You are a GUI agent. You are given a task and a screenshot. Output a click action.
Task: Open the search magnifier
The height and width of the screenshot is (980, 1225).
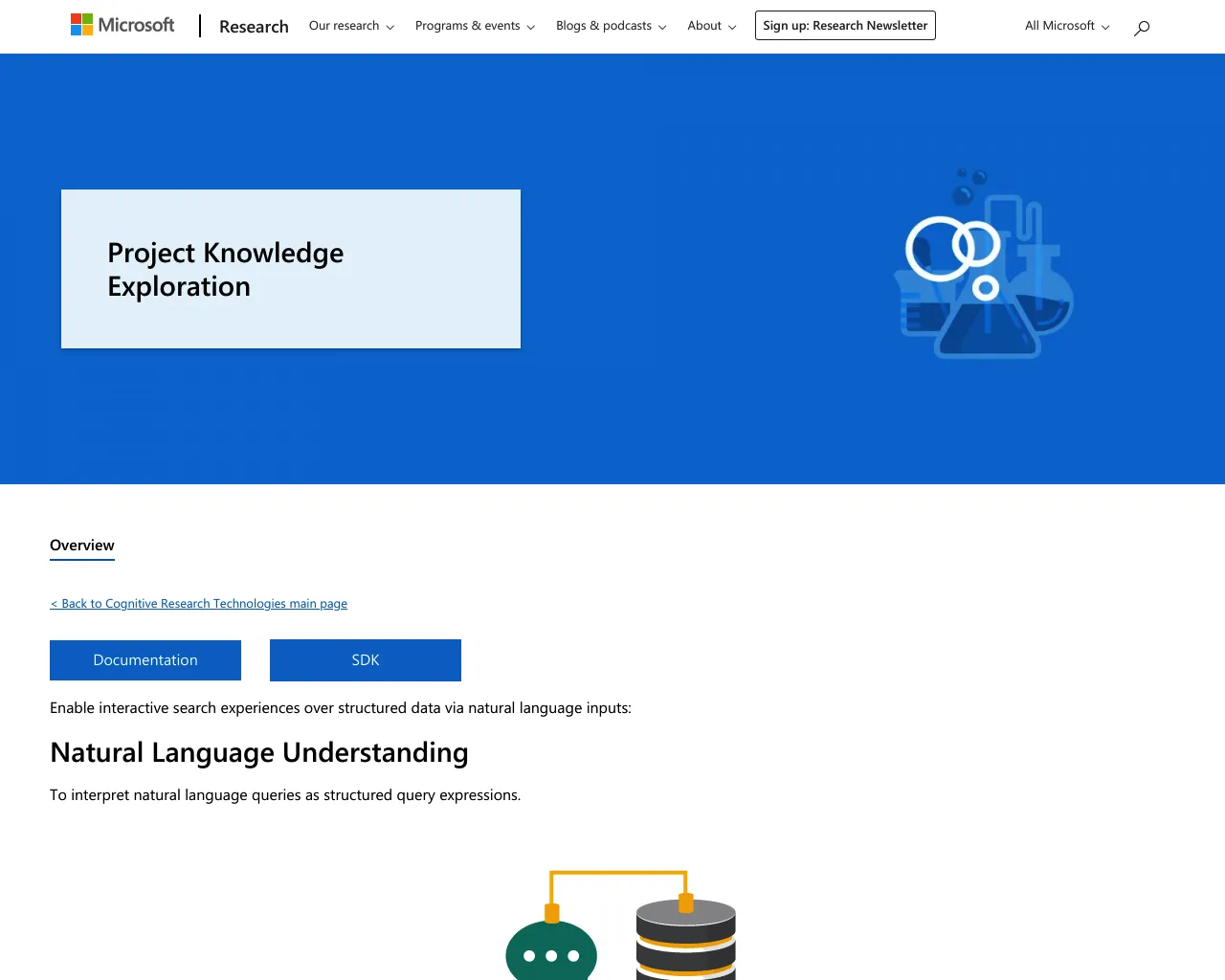coord(1141,27)
